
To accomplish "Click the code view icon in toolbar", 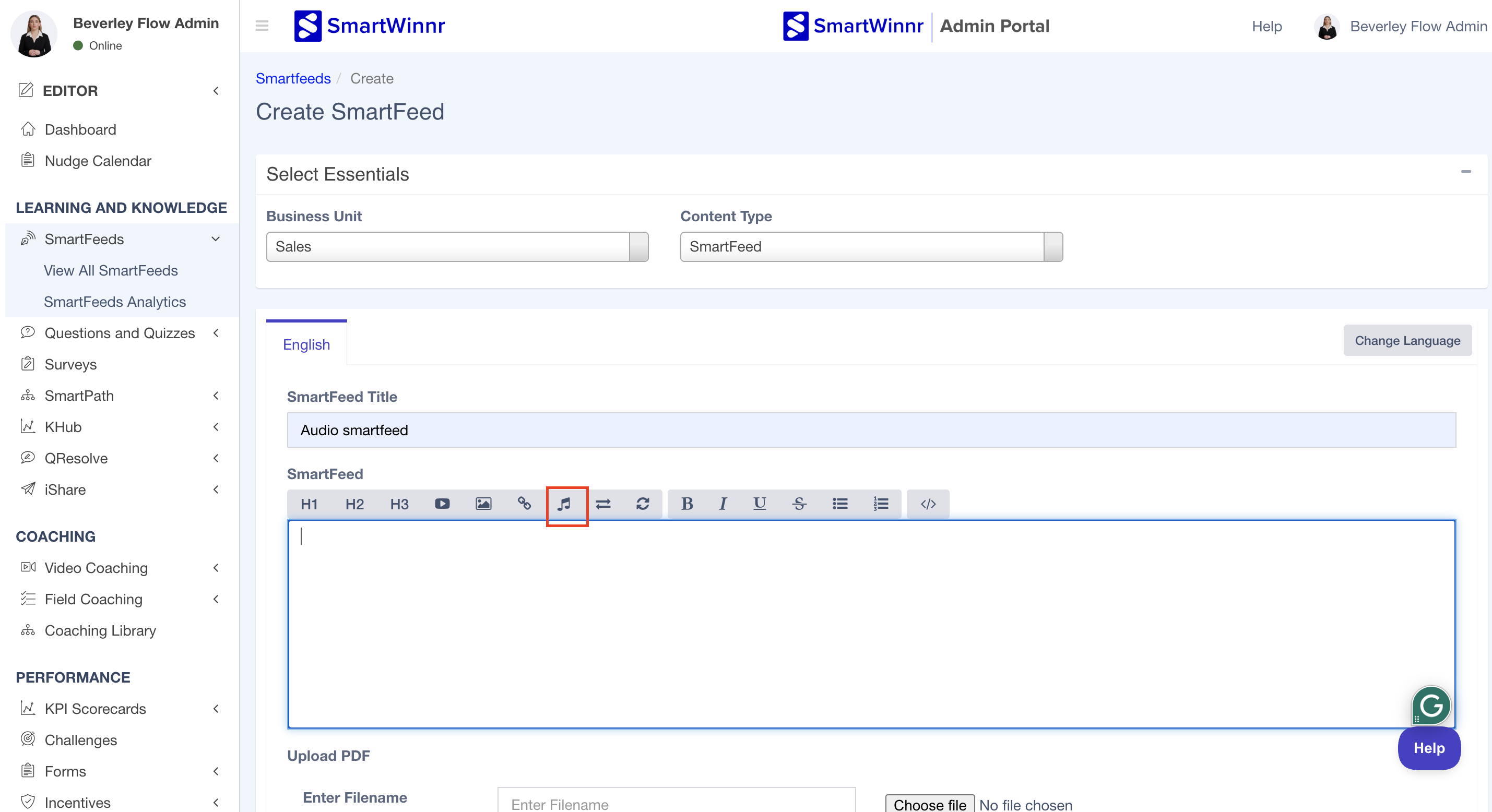I will [928, 504].
